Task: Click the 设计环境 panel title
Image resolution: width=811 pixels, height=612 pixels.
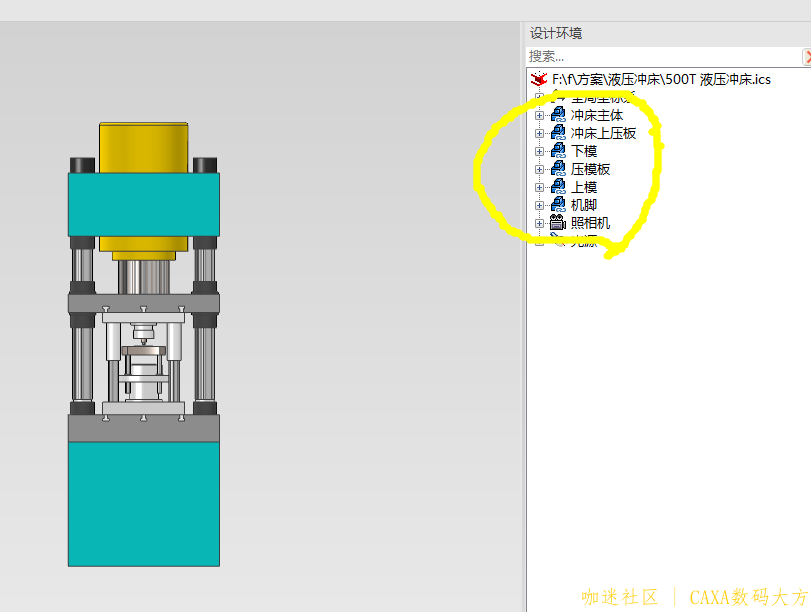Action: [x=556, y=34]
